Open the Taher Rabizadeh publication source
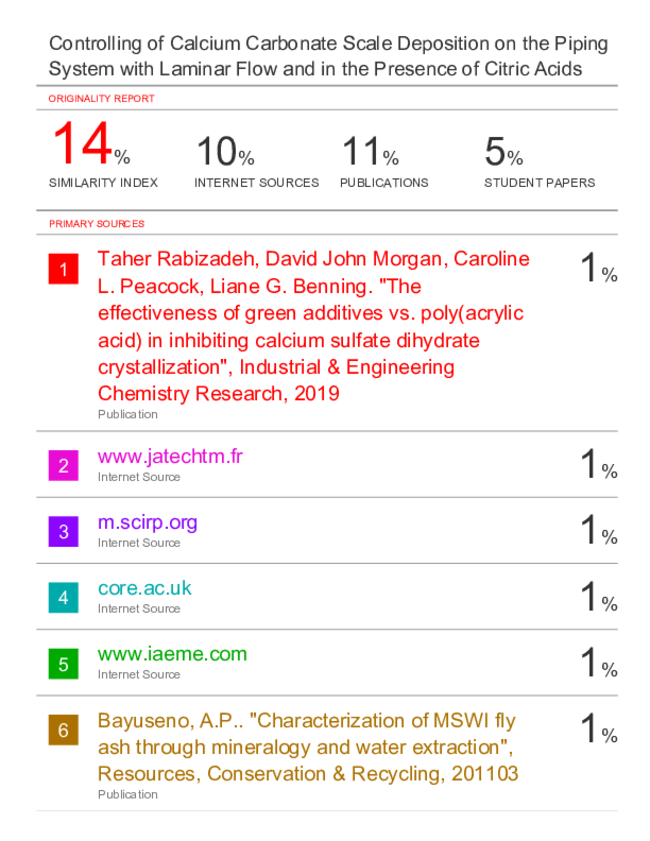The width and height of the screenshot is (650, 841). coord(313,326)
